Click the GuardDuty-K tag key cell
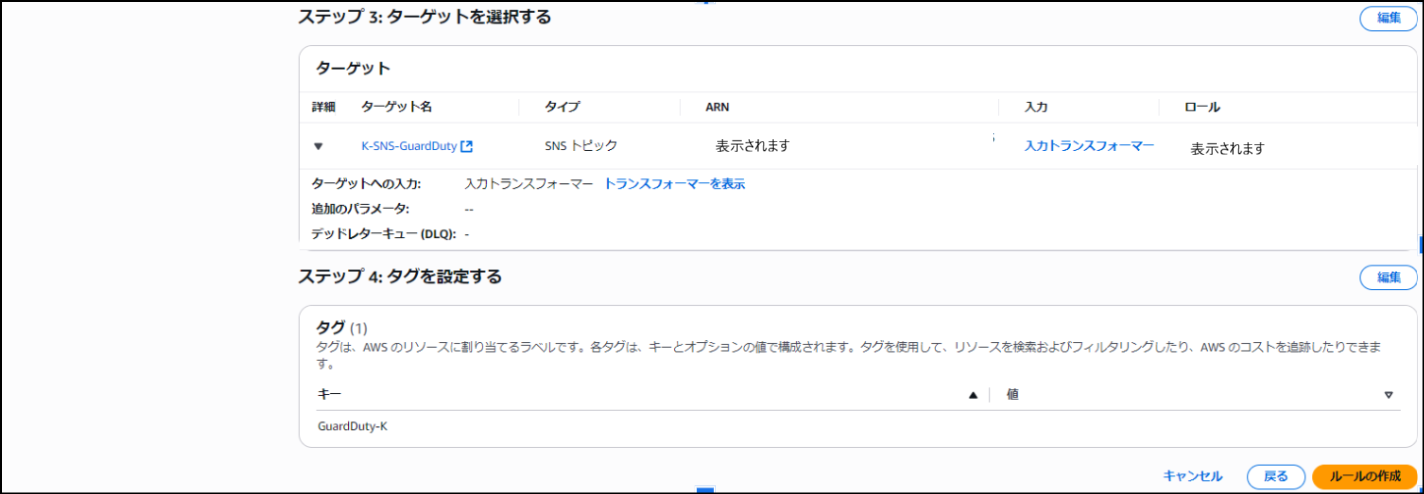1424x494 pixels. (x=352, y=426)
